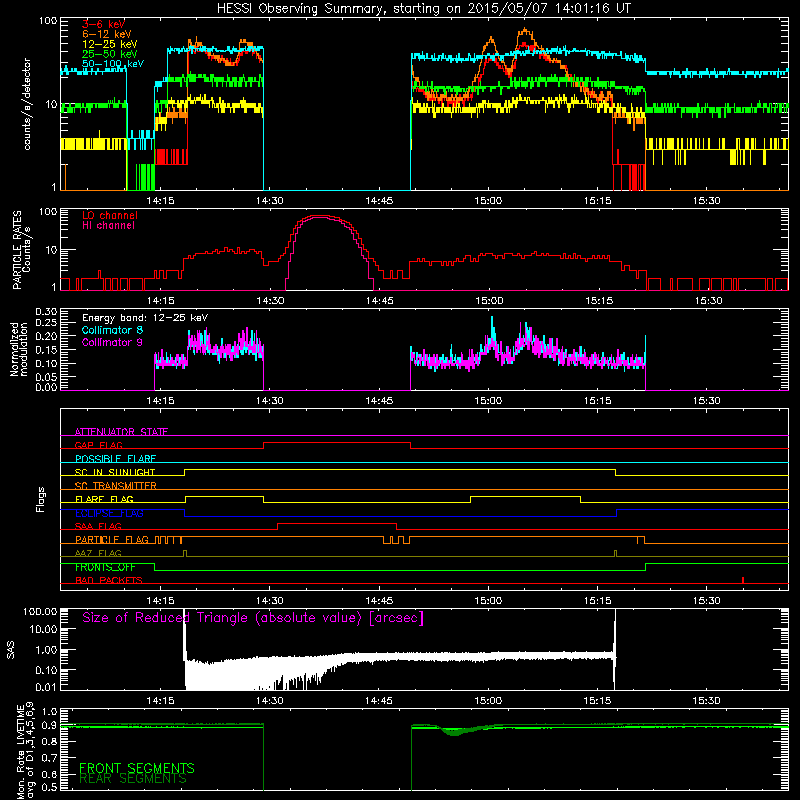This screenshot has height=800, width=800.
Task: Click the Size of Reduced Triangle caption
Action: [253, 618]
